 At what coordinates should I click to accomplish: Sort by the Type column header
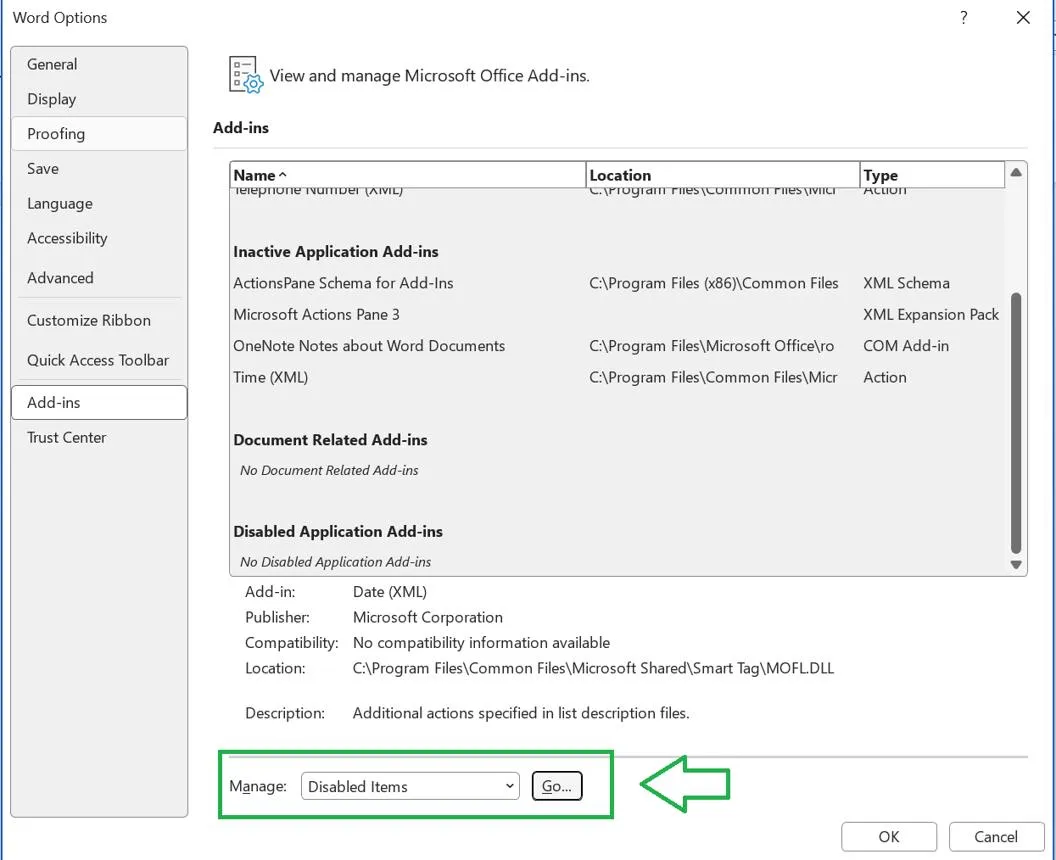point(932,175)
